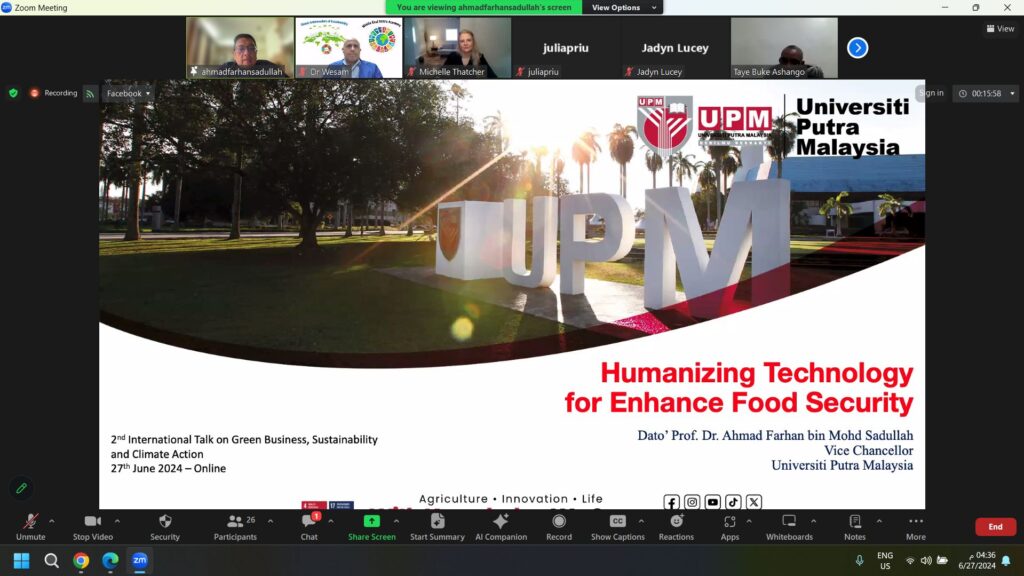Open the Facebook live stream dropdown
1024x576 pixels.
tap(128, 93)
